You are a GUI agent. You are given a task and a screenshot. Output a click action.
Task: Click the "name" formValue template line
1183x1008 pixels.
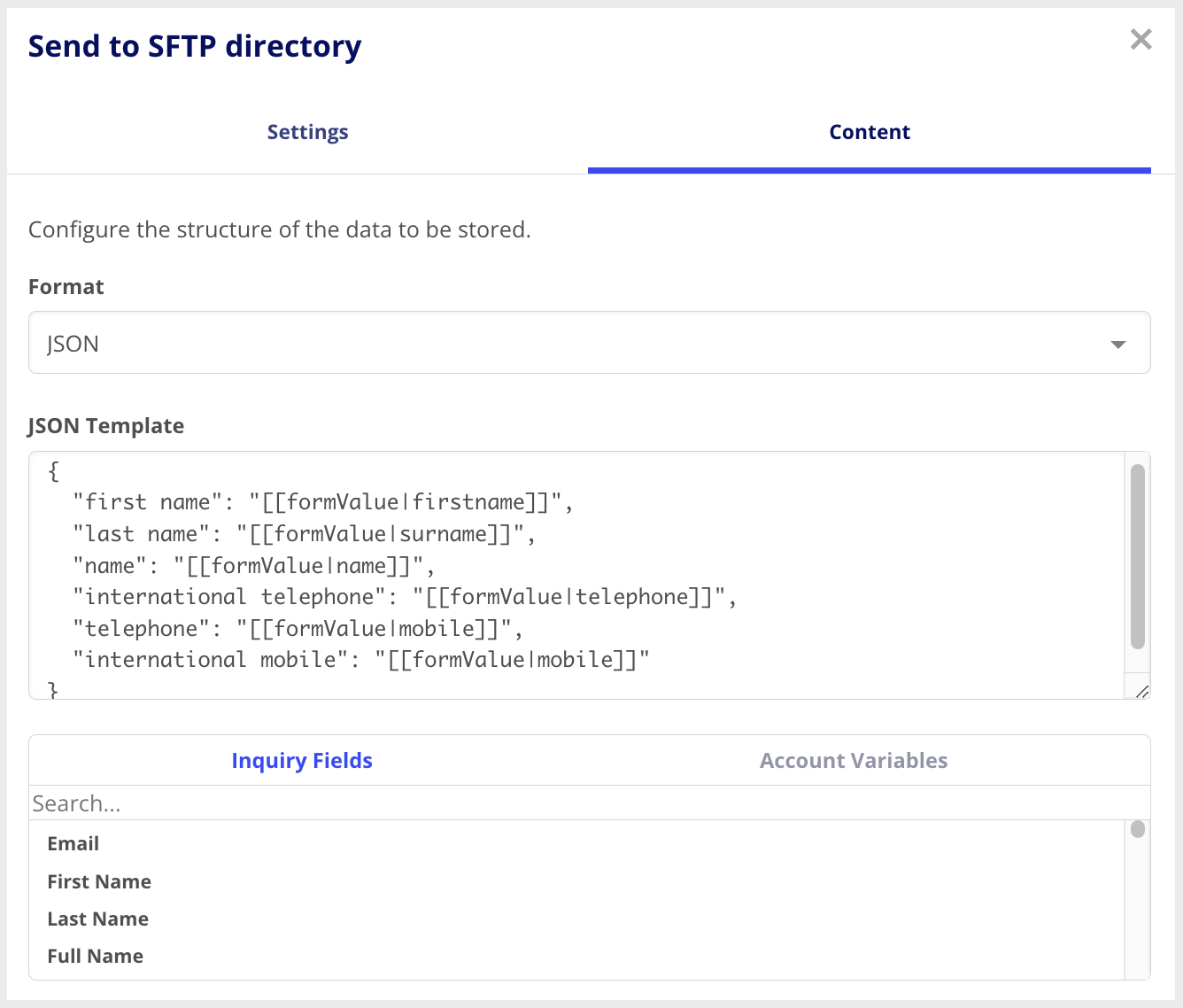[254, 566]
